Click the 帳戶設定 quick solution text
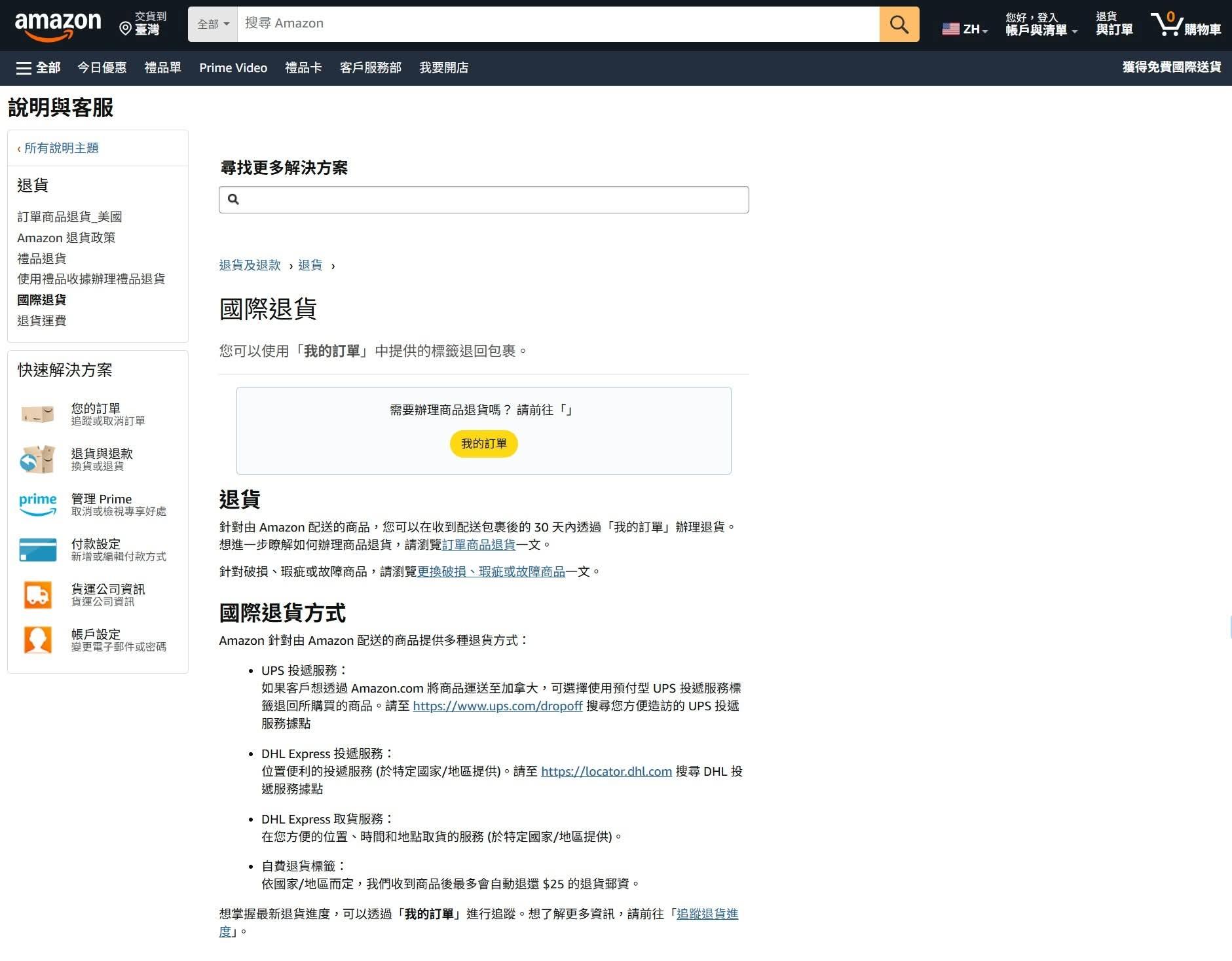This screenshot has height=961, width=1232. [96, 634]
